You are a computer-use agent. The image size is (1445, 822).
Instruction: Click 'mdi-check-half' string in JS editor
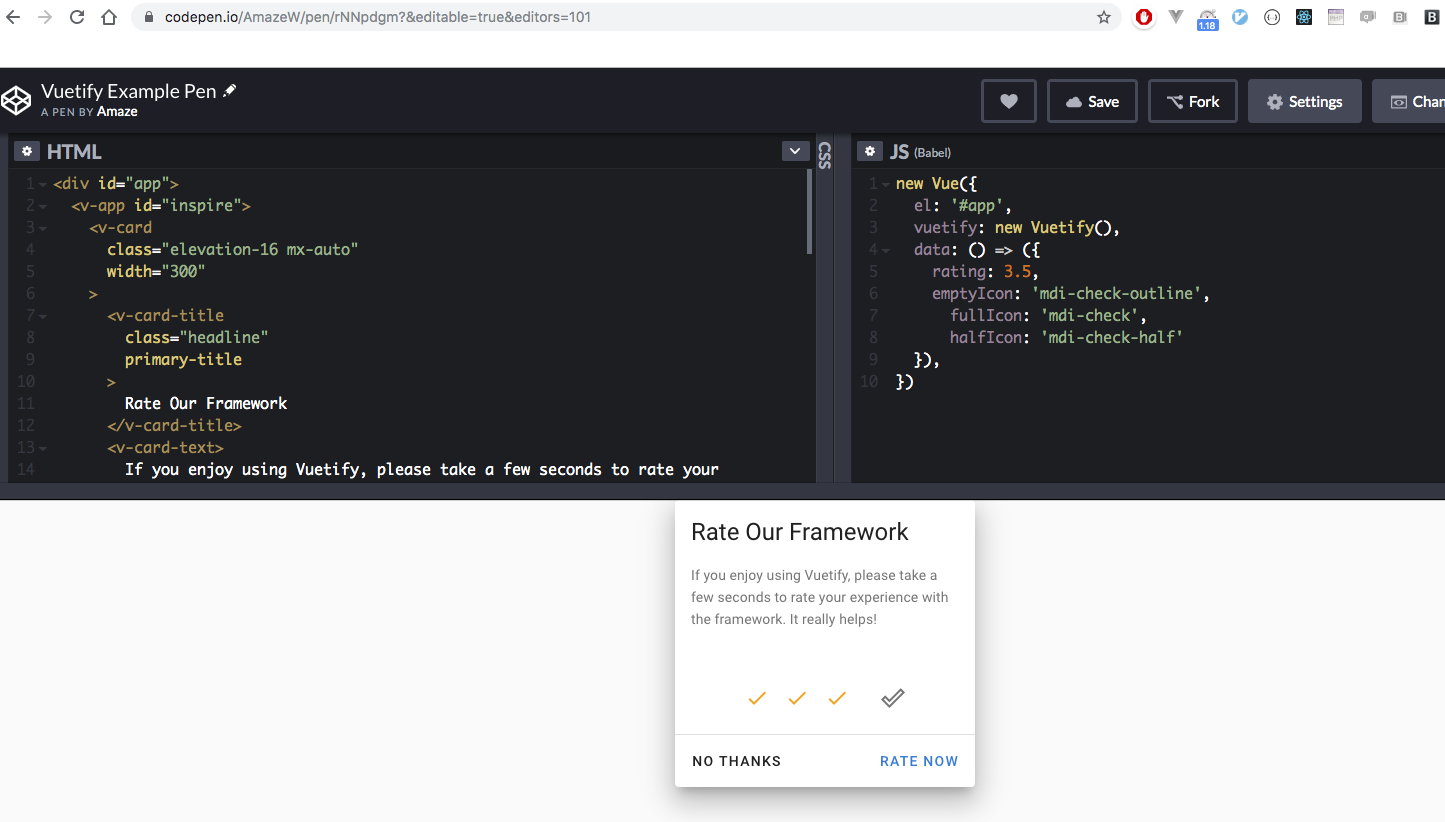pos(1112,338)
